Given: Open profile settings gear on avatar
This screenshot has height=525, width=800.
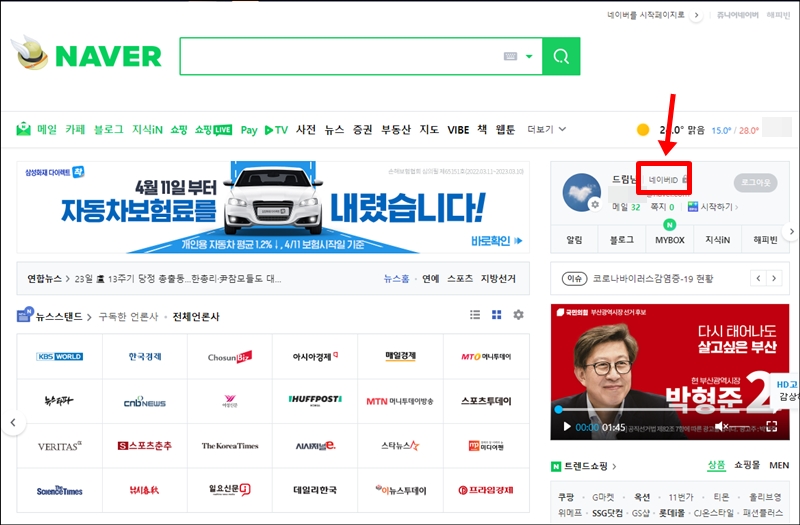Looking at the screenshot, I should 594,204.
